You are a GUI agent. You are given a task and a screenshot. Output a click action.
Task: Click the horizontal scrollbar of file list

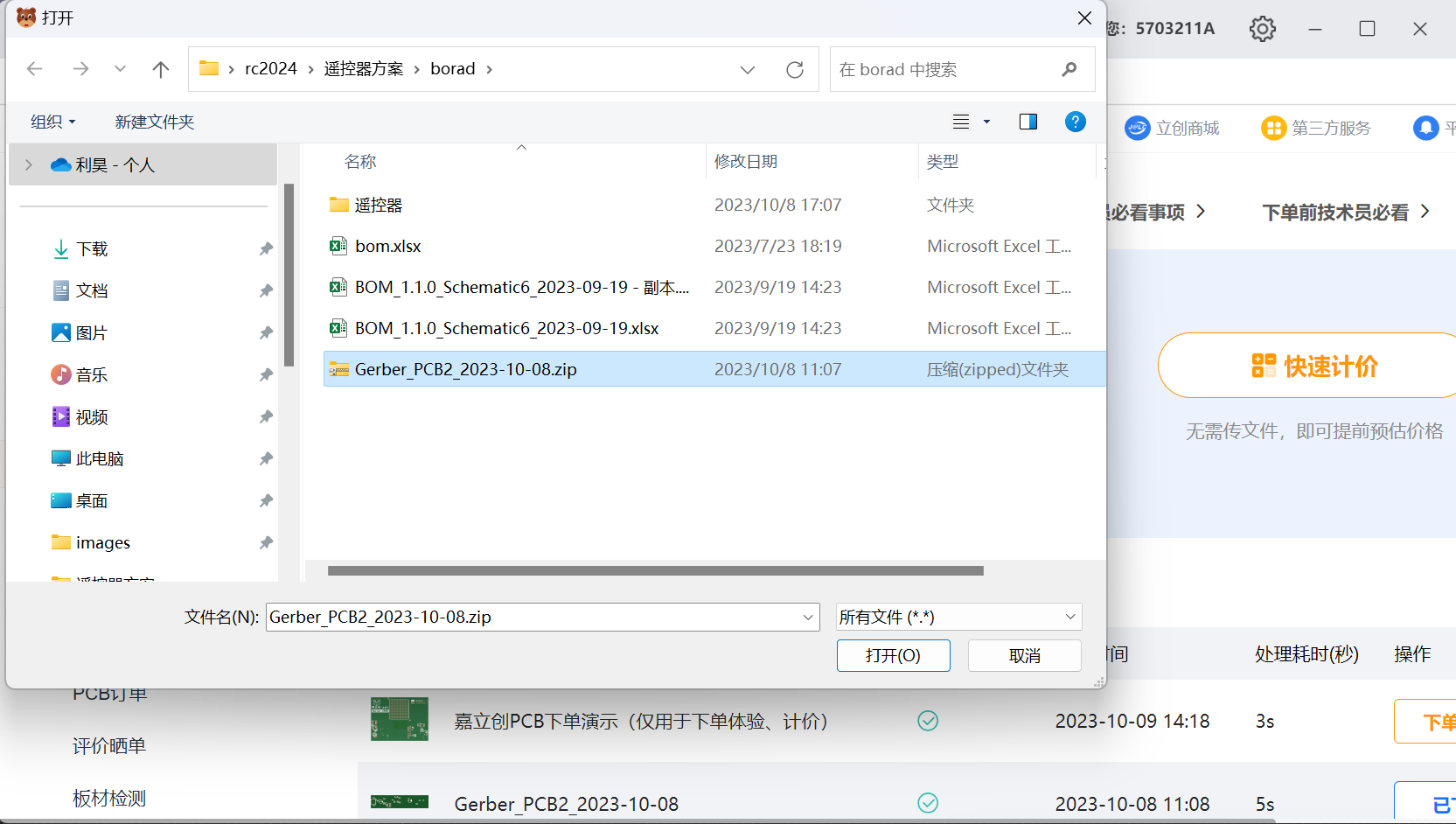655,570
